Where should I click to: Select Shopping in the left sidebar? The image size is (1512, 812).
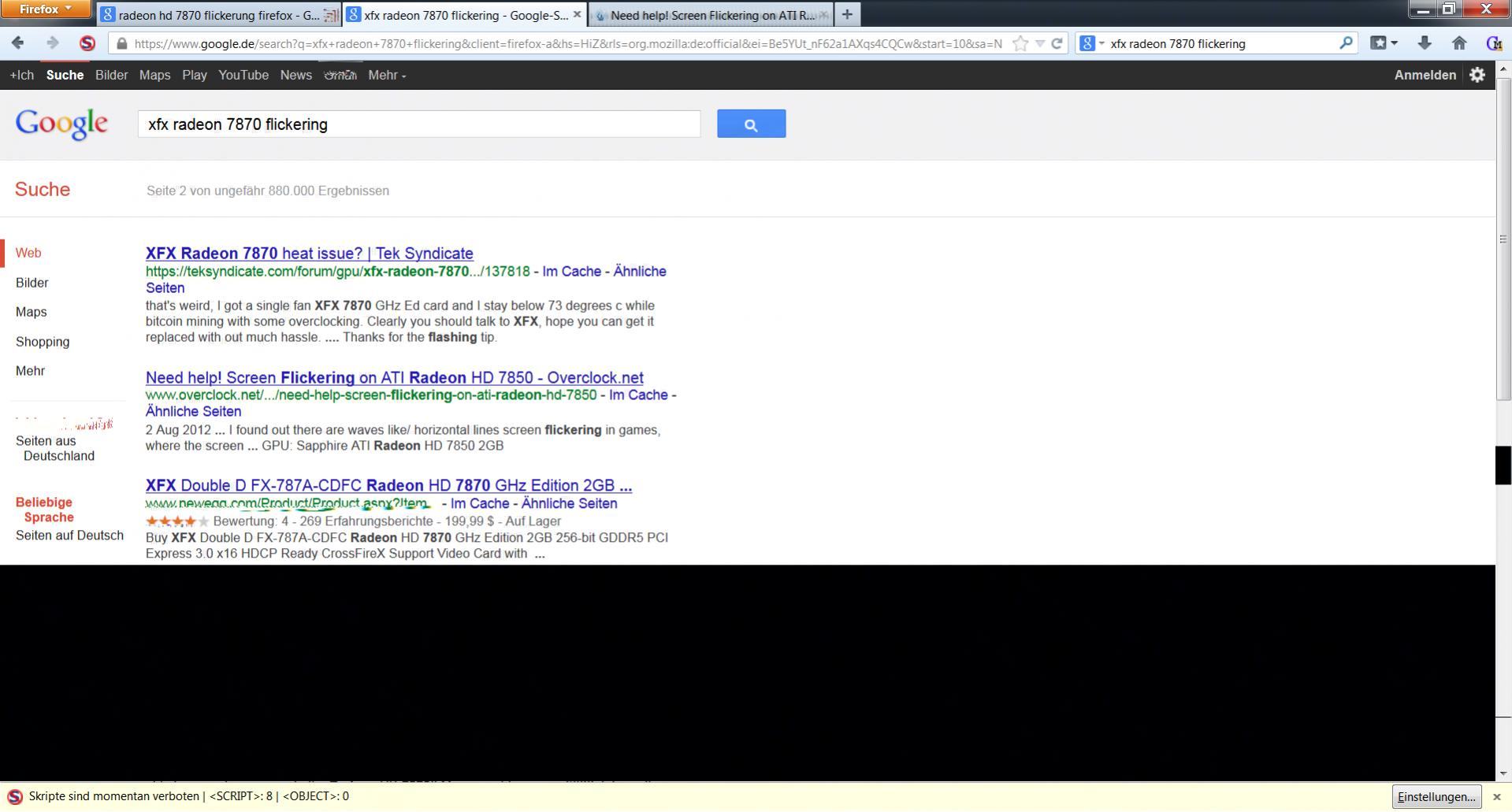pos(43,342)
